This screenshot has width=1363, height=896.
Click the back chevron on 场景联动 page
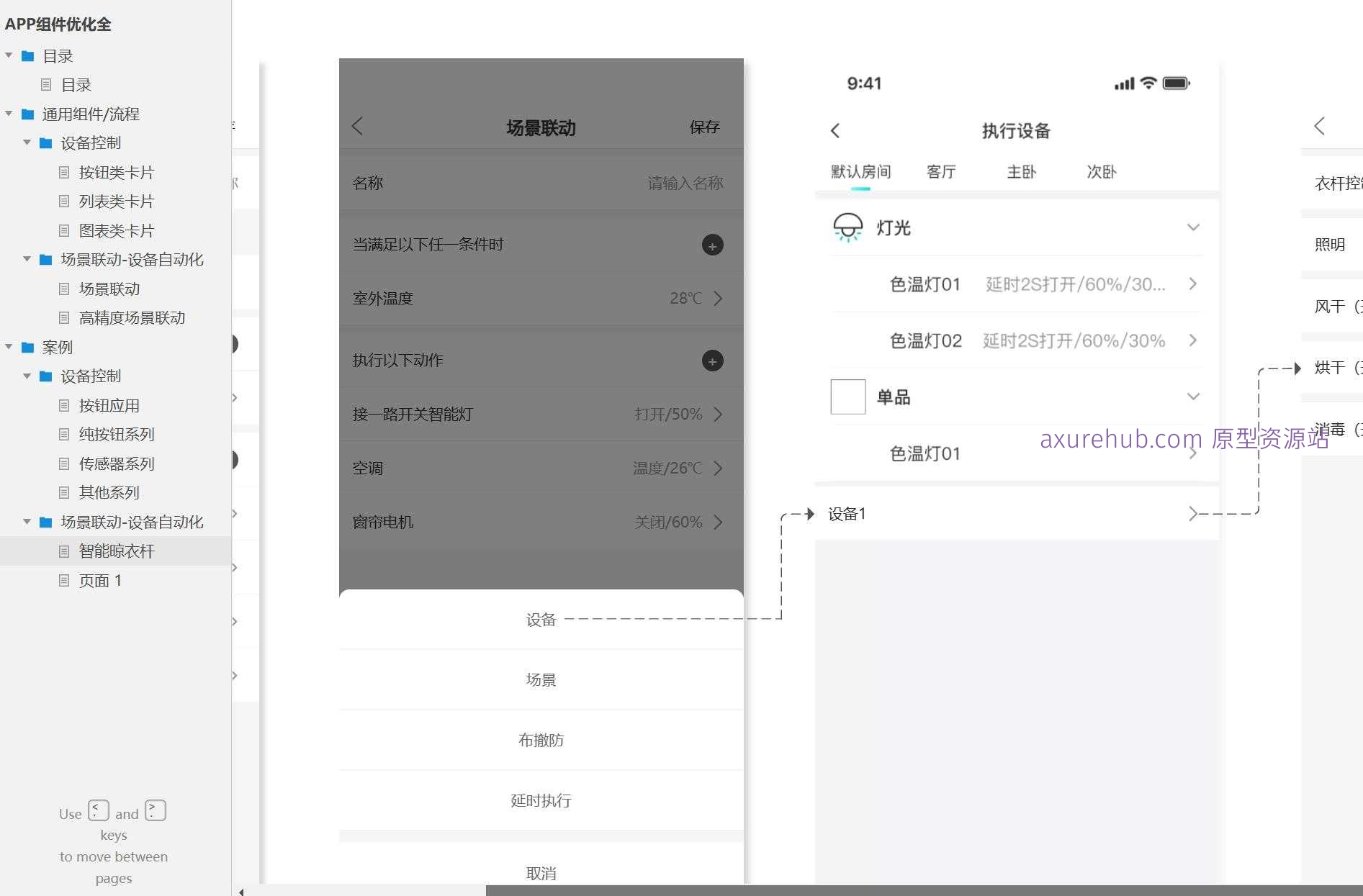358,126
